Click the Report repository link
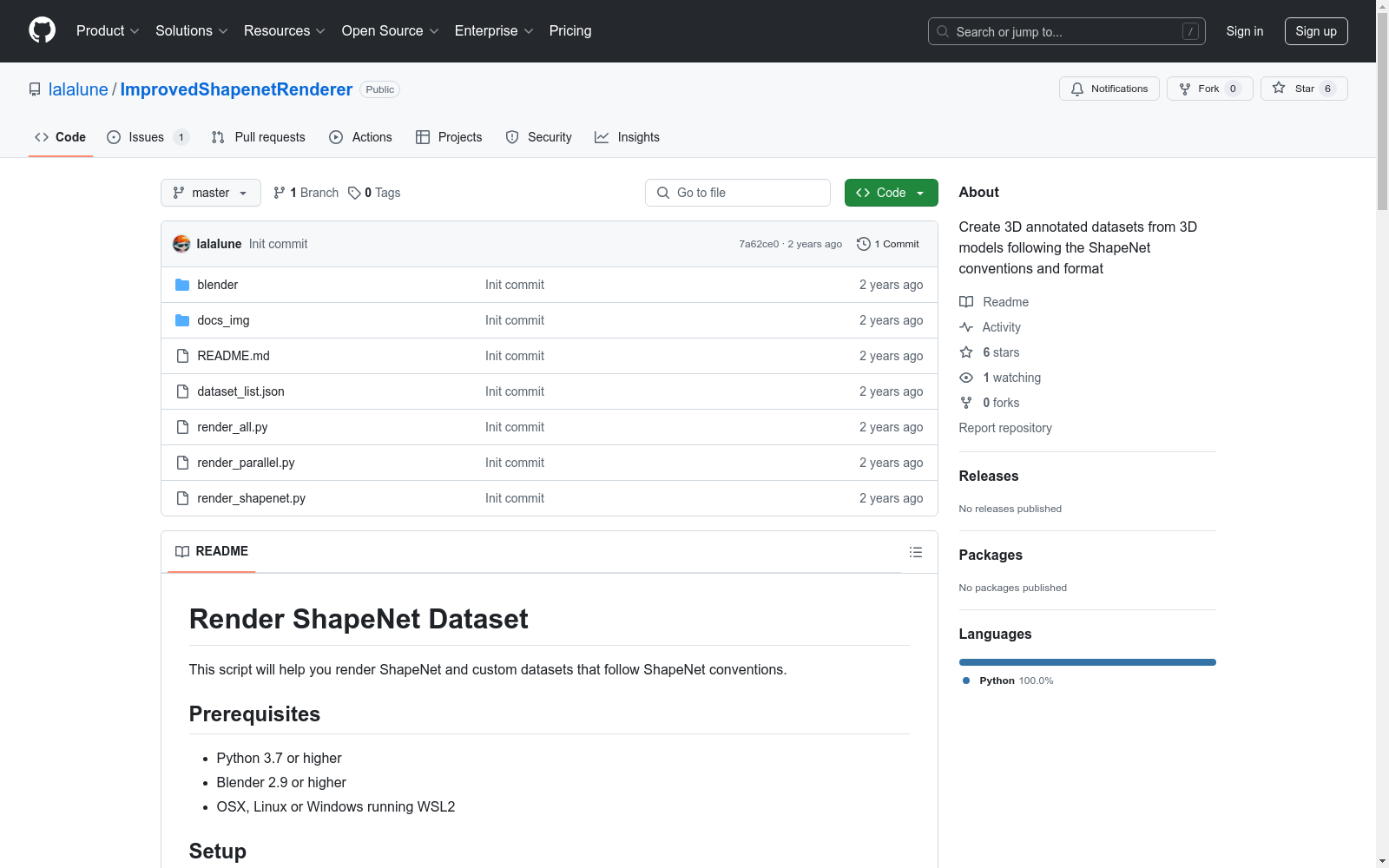The image size is (1389, 868). (x=1005, y=428)
